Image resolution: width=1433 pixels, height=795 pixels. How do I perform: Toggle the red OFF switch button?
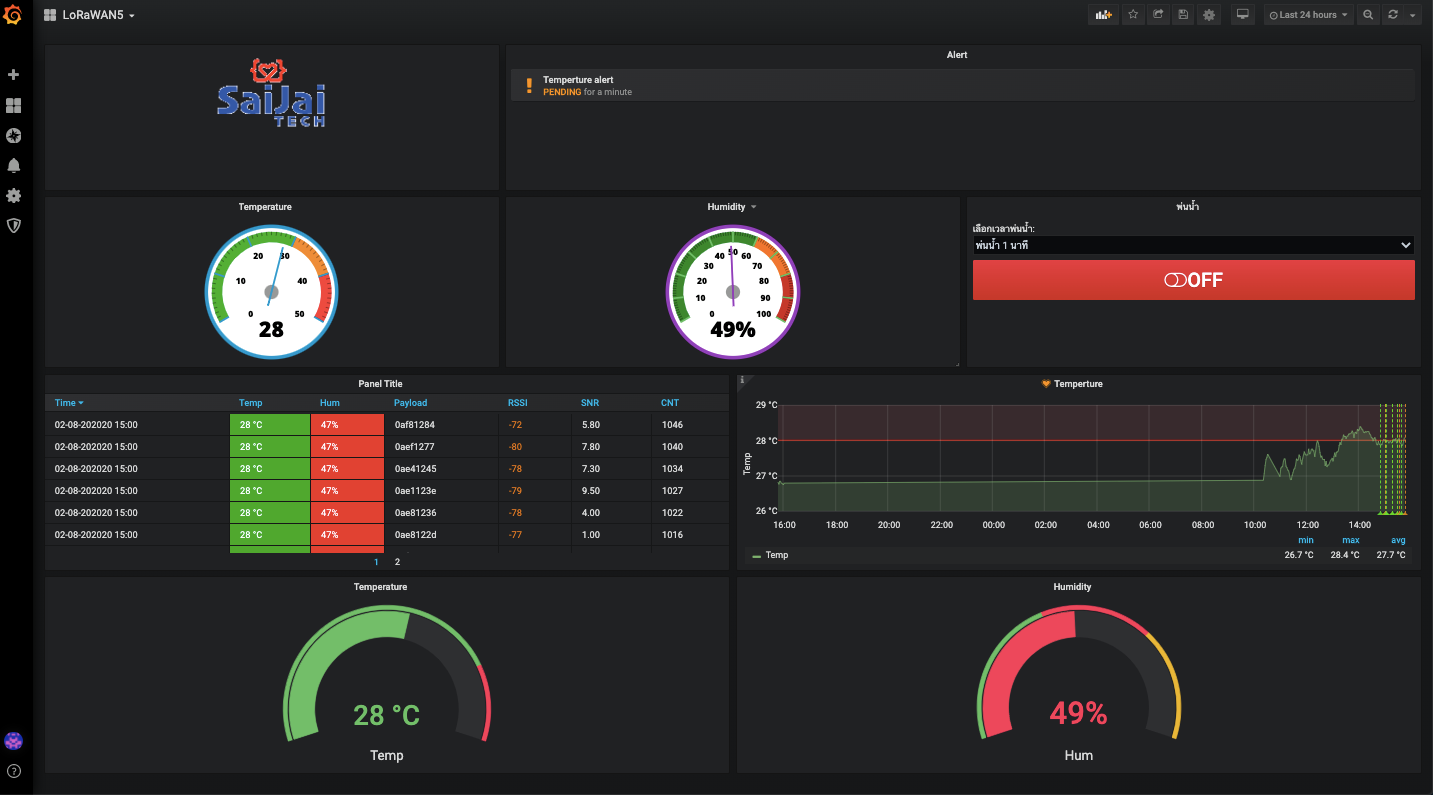pyautogui.click(x=1193, y=280)
